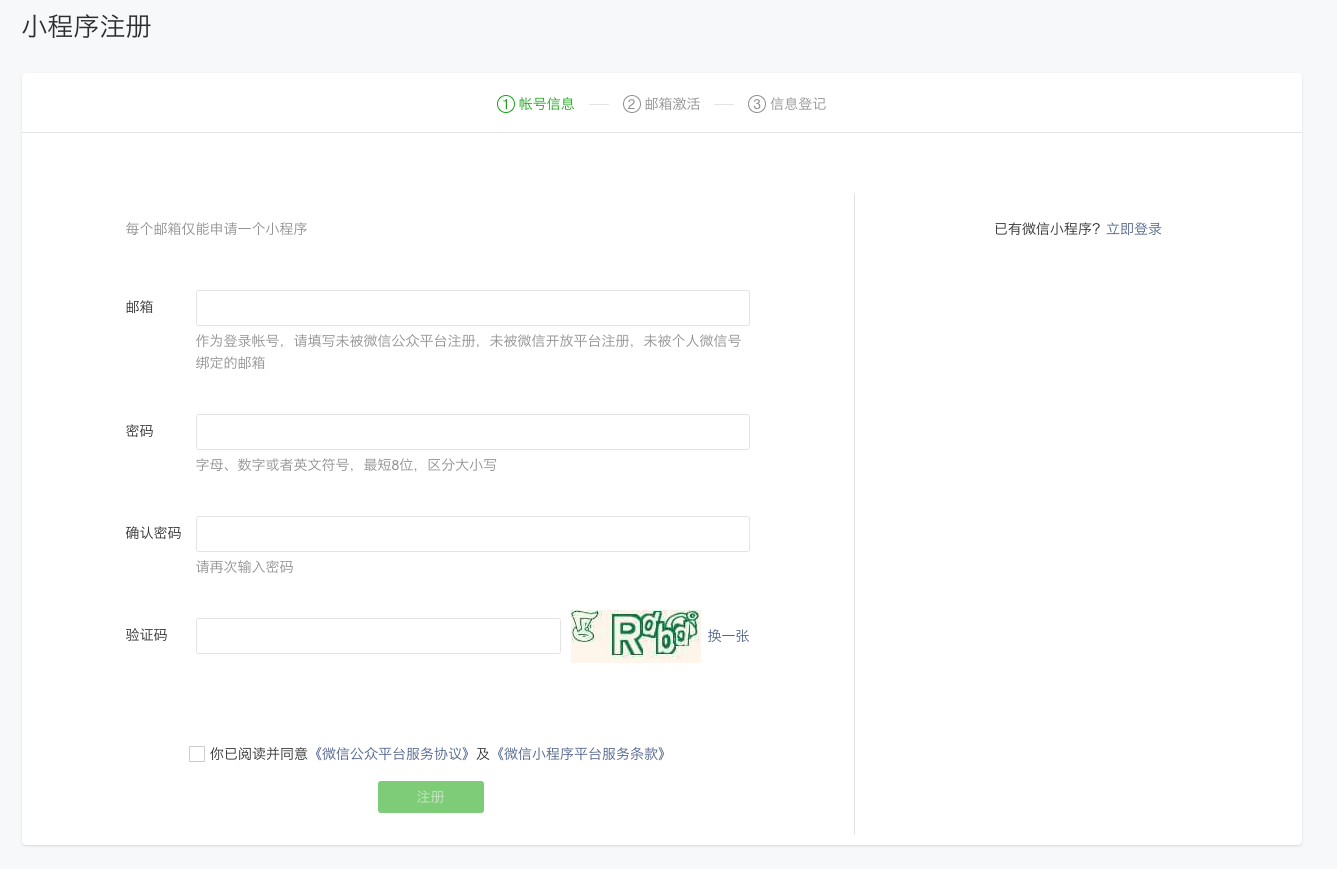This screenshot has height=869, width=1337.
Task: Click the captcha image to refresh it
Action: [635, 635]
